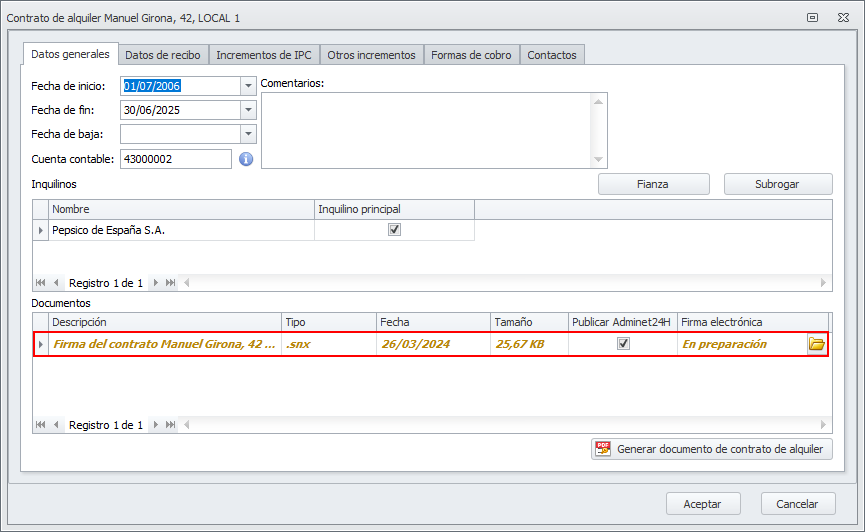Switch to the Datos de recibo tab
Image resolution: width=865 pixels, height=532 pixels.
coord(163,55)
